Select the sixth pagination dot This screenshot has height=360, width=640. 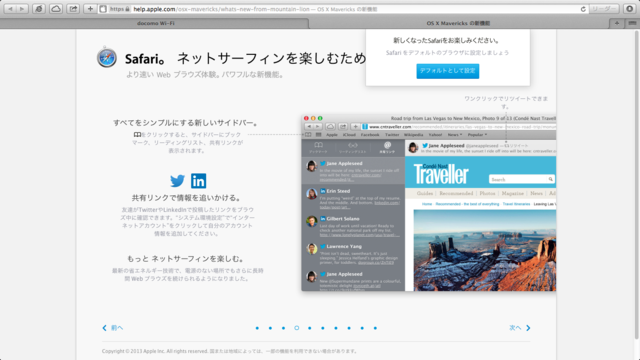click(x=323, y=328)
